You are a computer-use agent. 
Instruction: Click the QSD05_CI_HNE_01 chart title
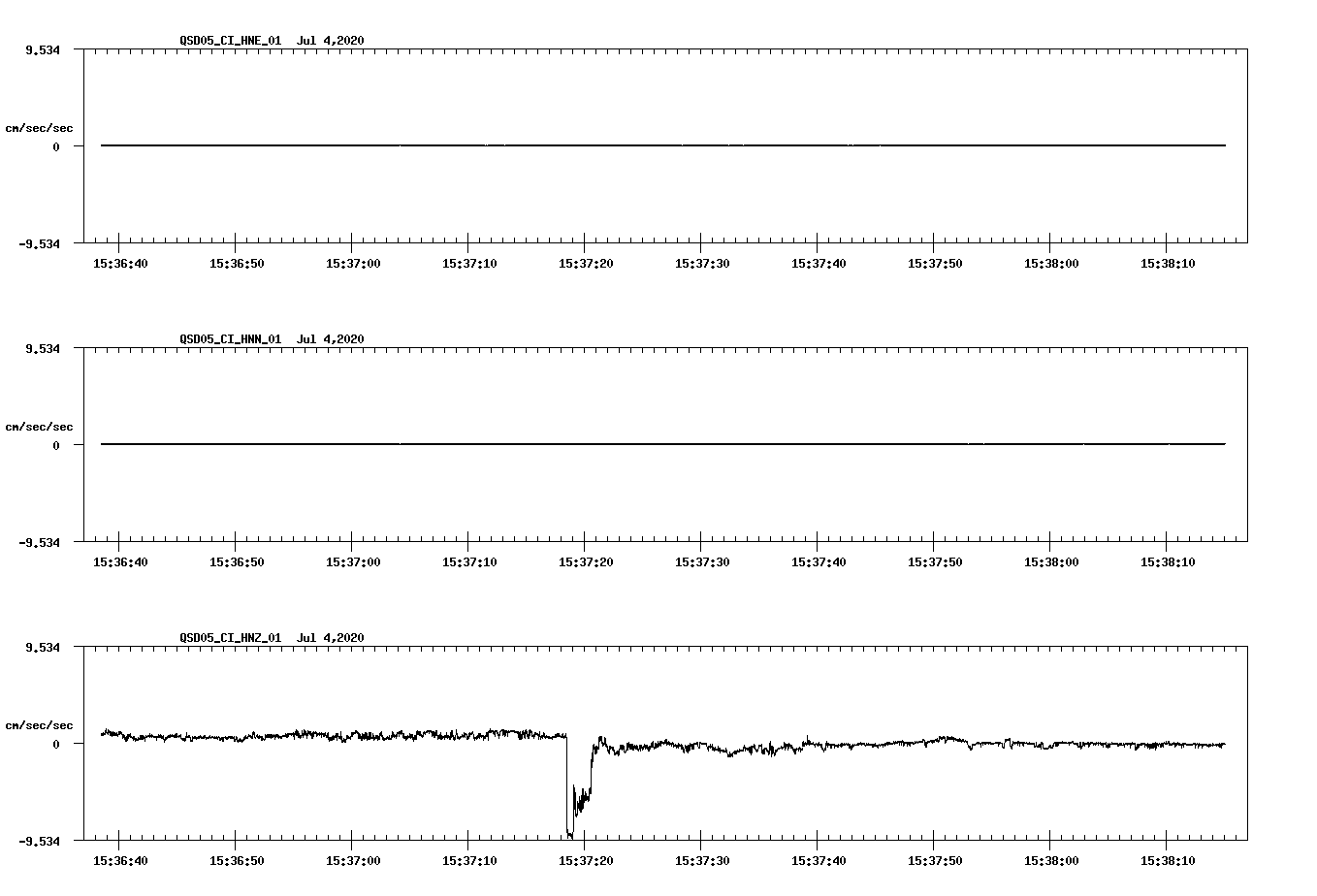click(272, 41)
